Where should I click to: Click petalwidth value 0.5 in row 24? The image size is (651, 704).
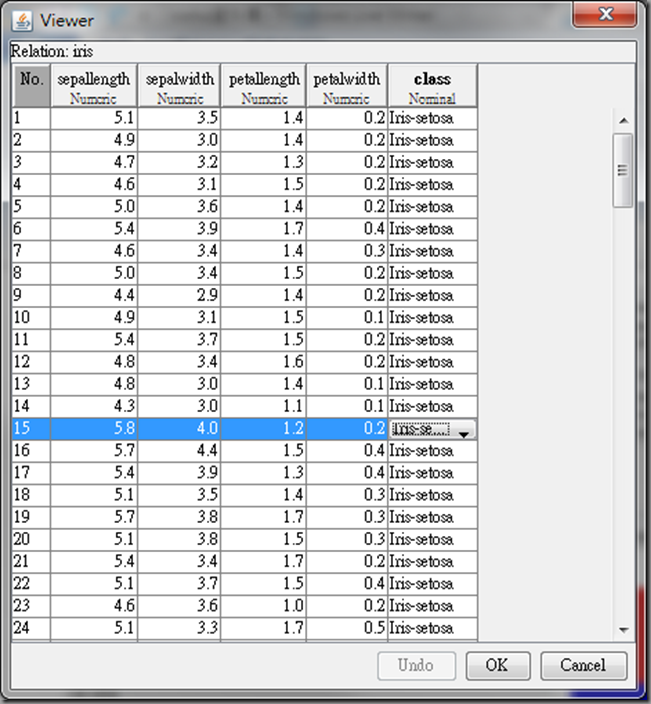tap(347, 628)
